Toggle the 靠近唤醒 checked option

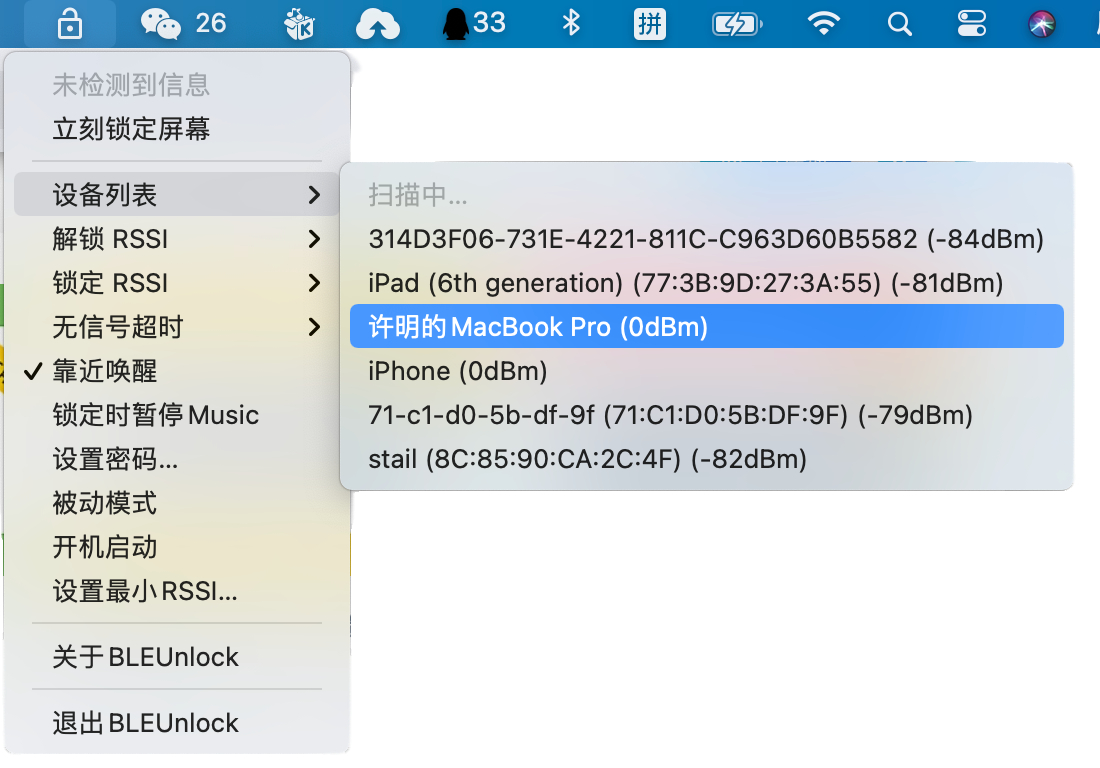[x=177, y=371]
